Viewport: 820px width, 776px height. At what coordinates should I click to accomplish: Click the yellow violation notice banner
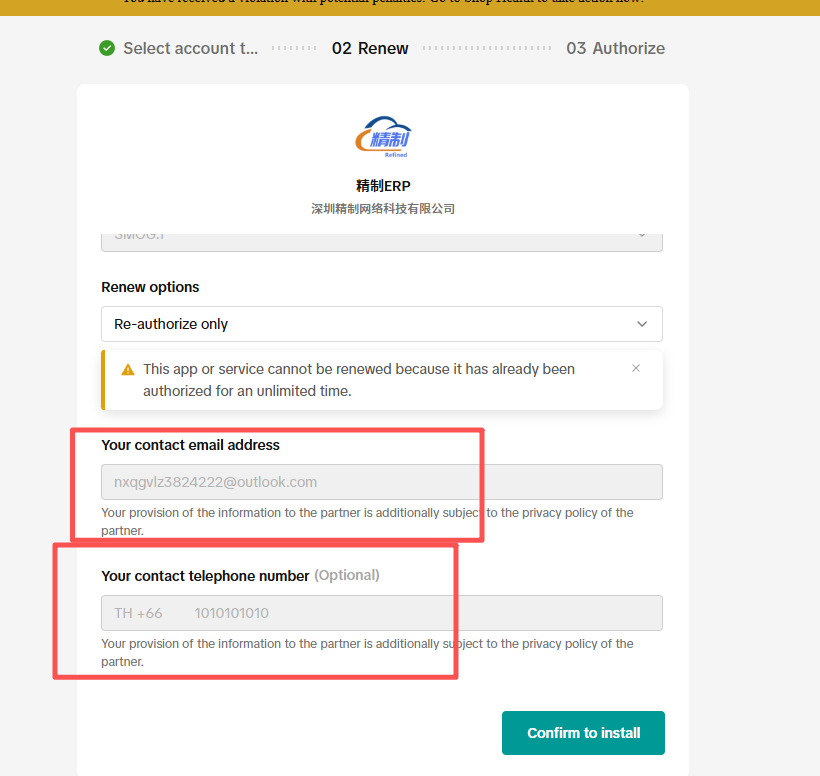(x=410, y=5)
